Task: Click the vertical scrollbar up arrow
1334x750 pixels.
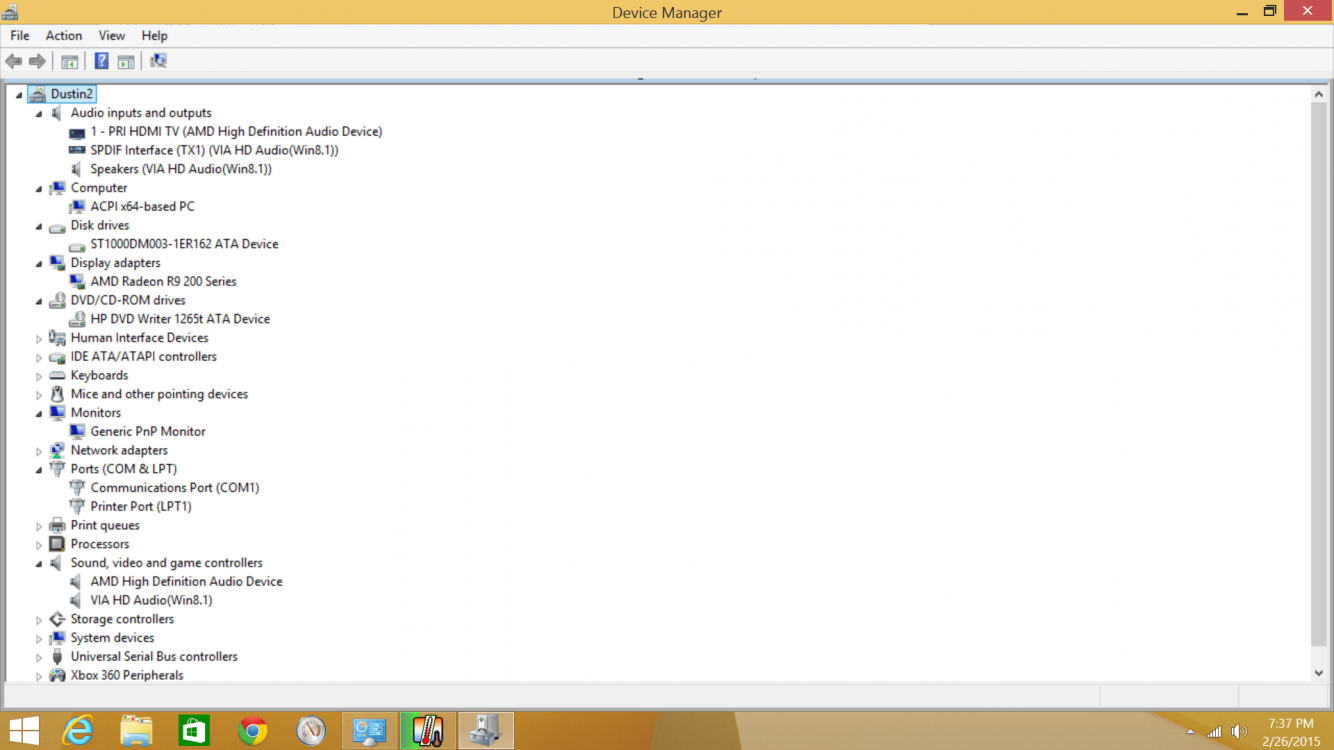Action: 1318,94
